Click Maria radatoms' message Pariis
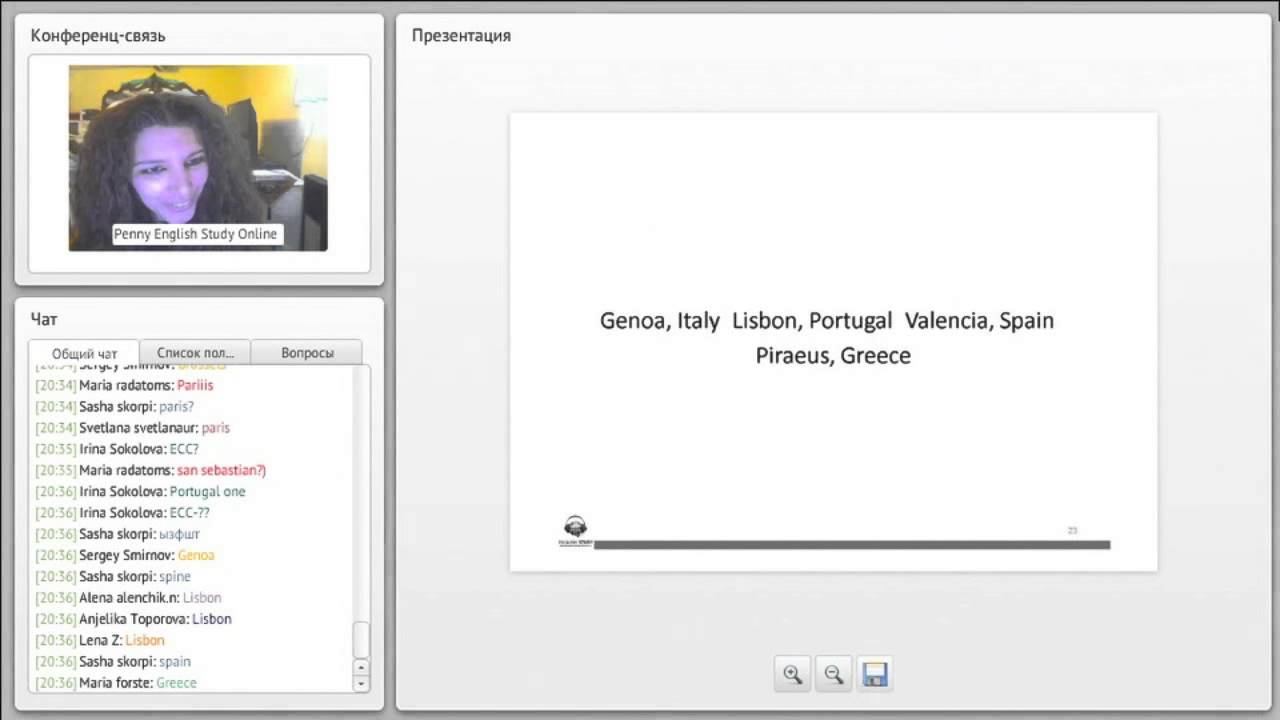The height and width of the screenshot is (720, 1280). click(195, 385)
